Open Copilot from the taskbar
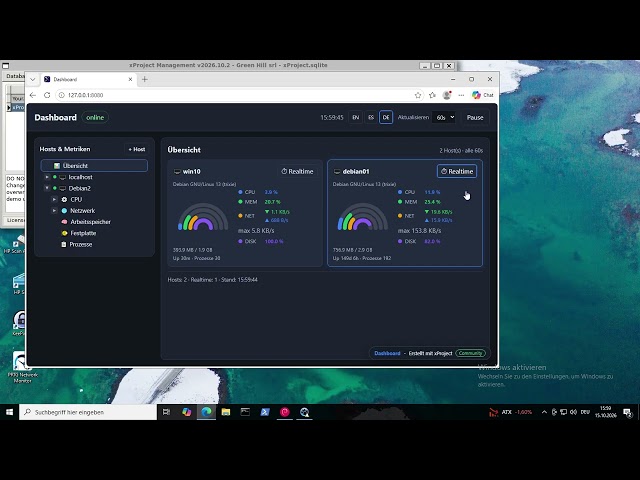Screen dimensions: 640x480 (187, 412)
